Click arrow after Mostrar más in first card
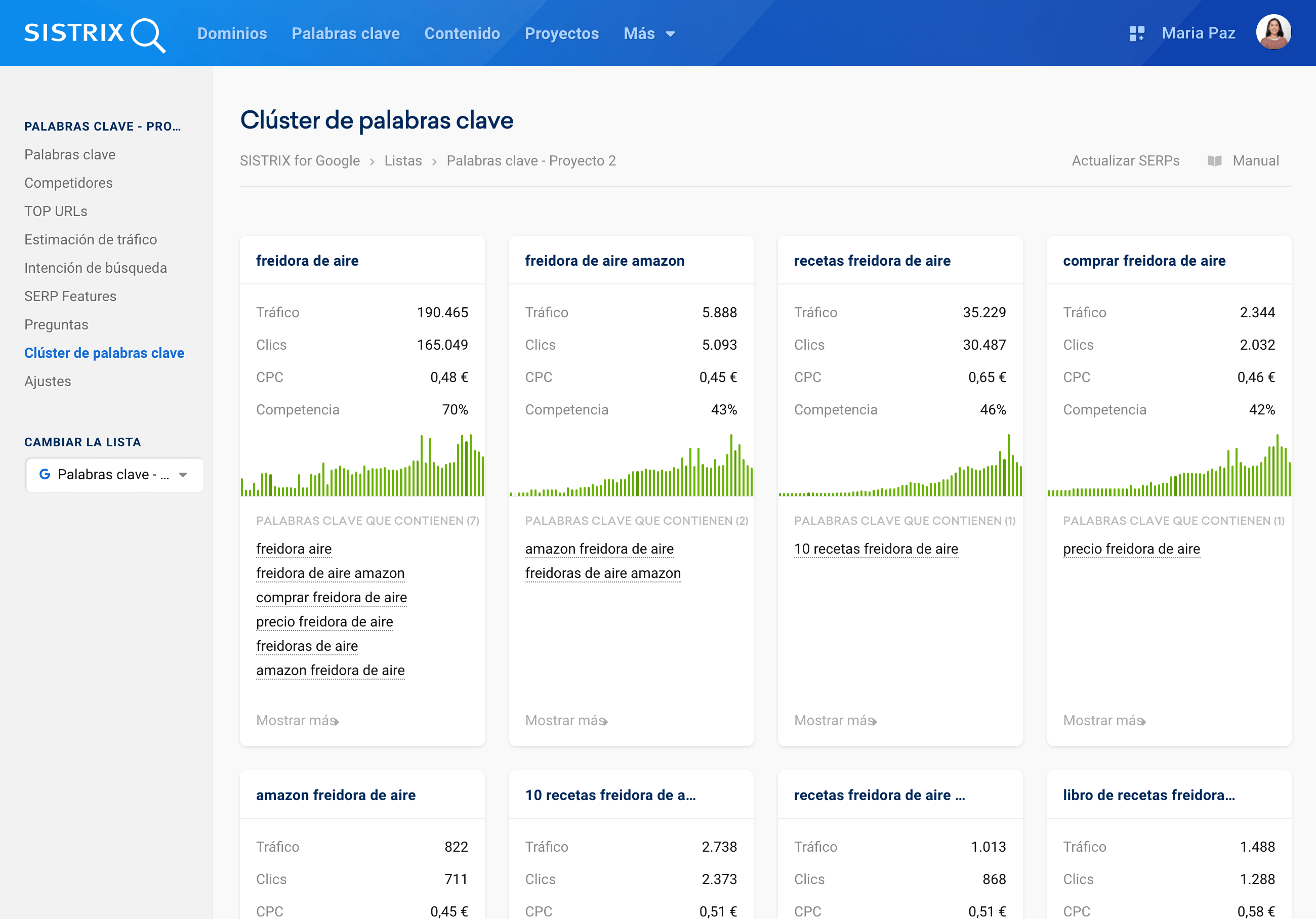Image resolution: width=1316 pixels, height=919 pixels. pos(337,722)
